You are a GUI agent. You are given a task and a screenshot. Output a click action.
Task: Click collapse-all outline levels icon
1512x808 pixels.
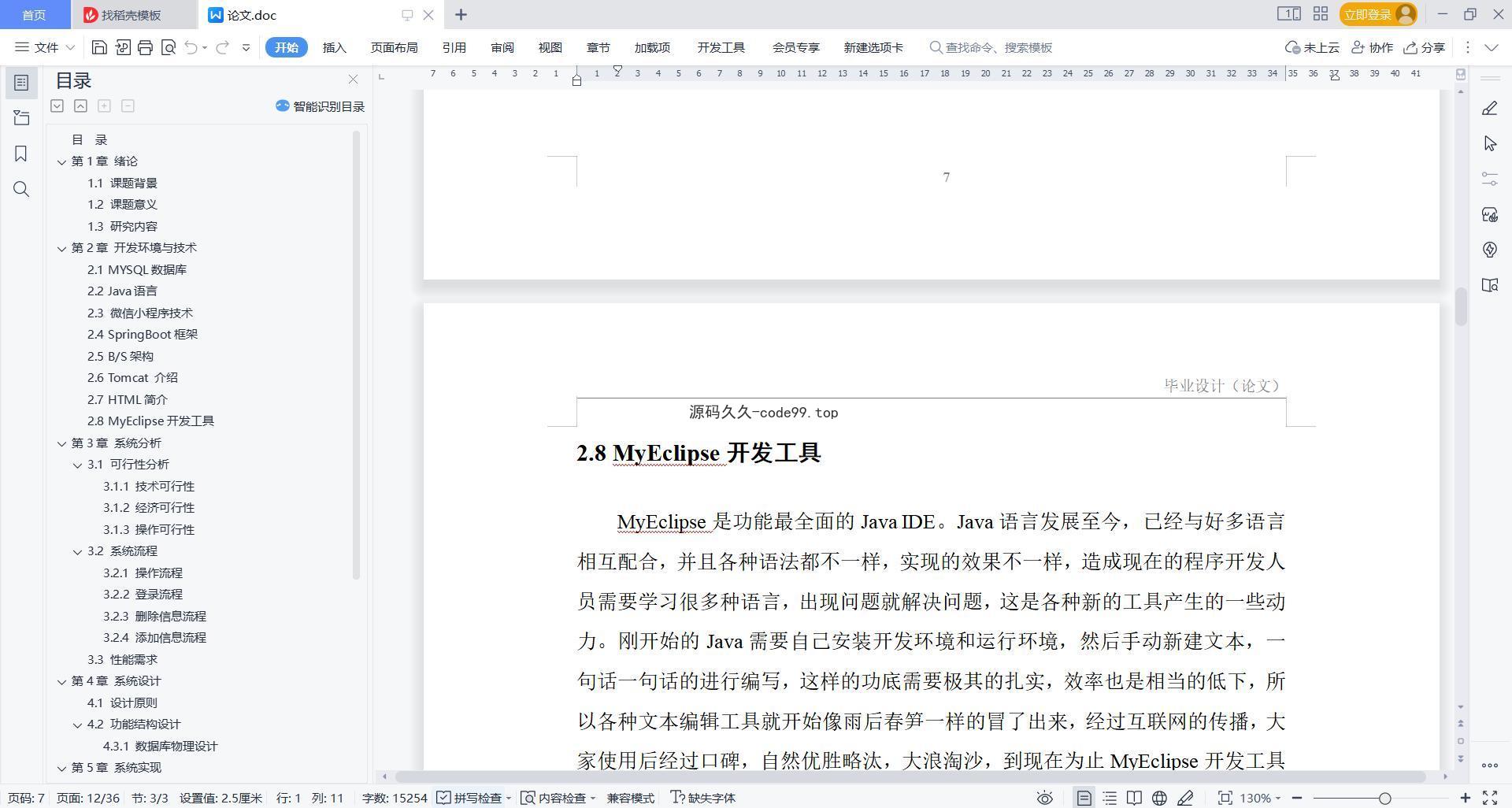point(80,106)
